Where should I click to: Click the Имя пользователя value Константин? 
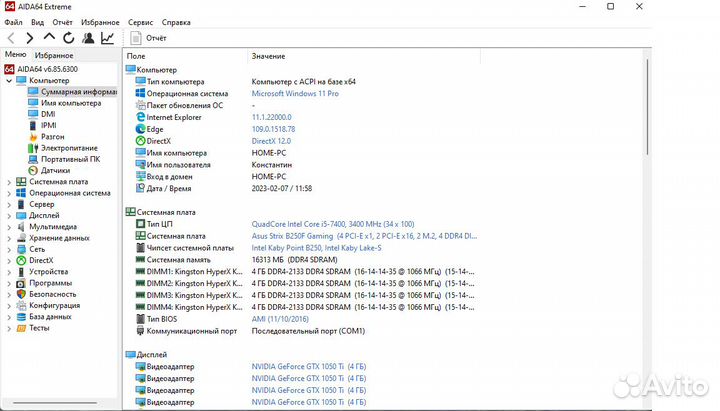click(271, 165)
